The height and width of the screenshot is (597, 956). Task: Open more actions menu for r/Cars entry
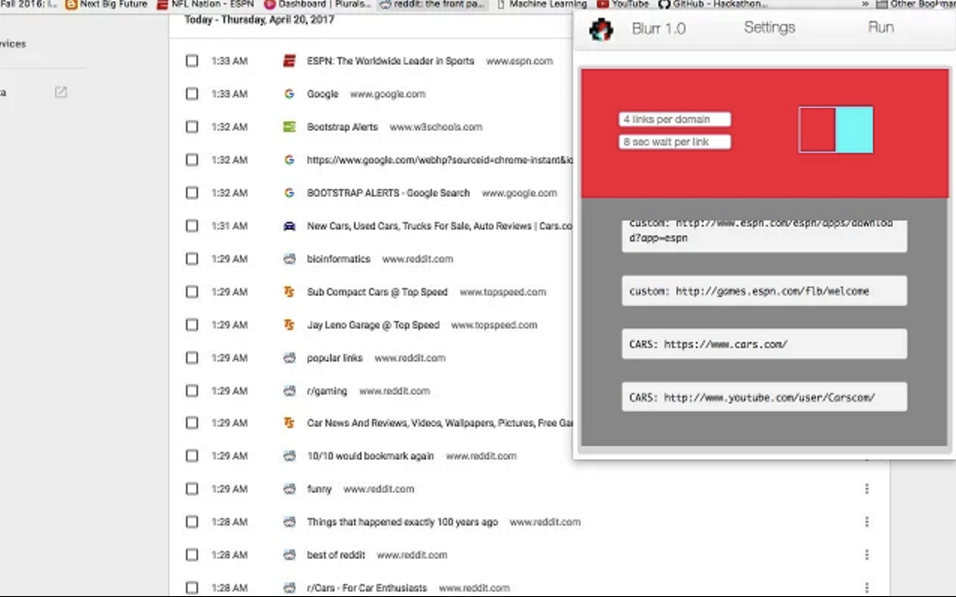click(x=866, y=587)
